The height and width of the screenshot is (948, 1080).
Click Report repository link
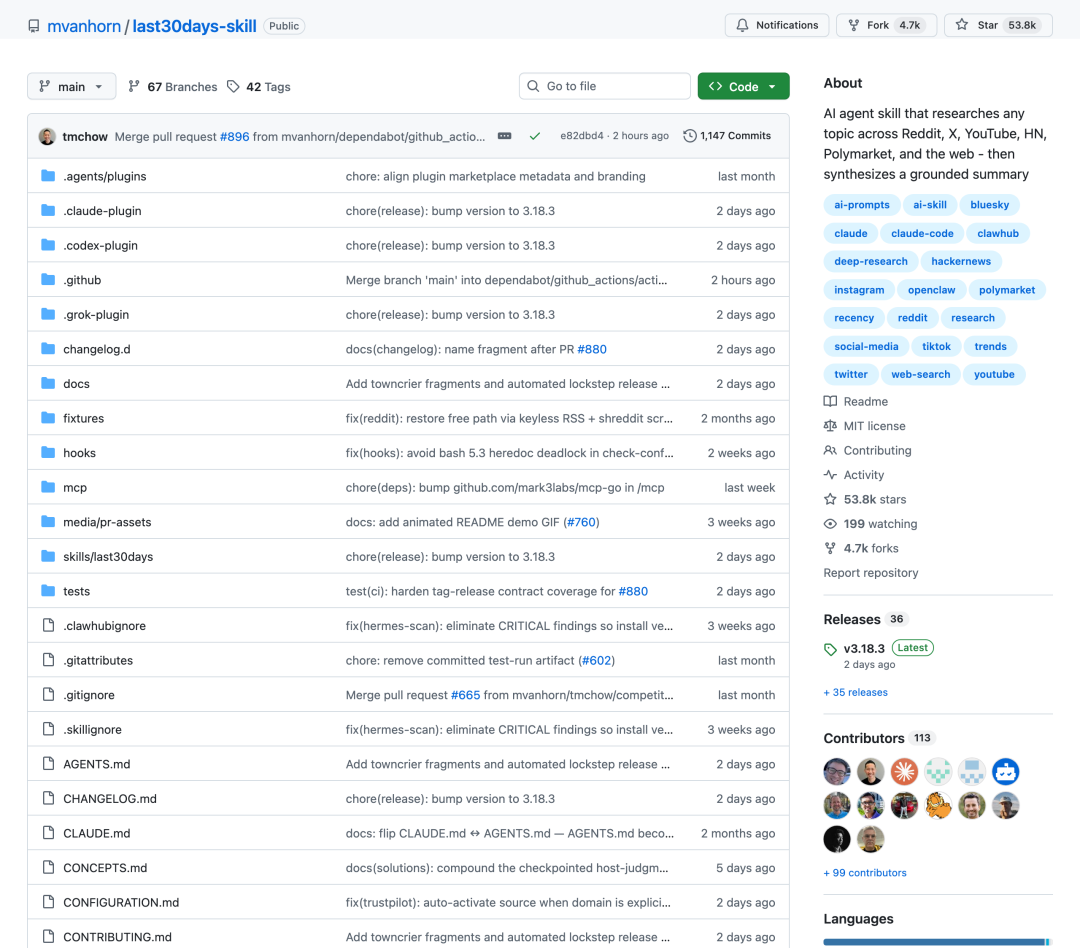871,573
